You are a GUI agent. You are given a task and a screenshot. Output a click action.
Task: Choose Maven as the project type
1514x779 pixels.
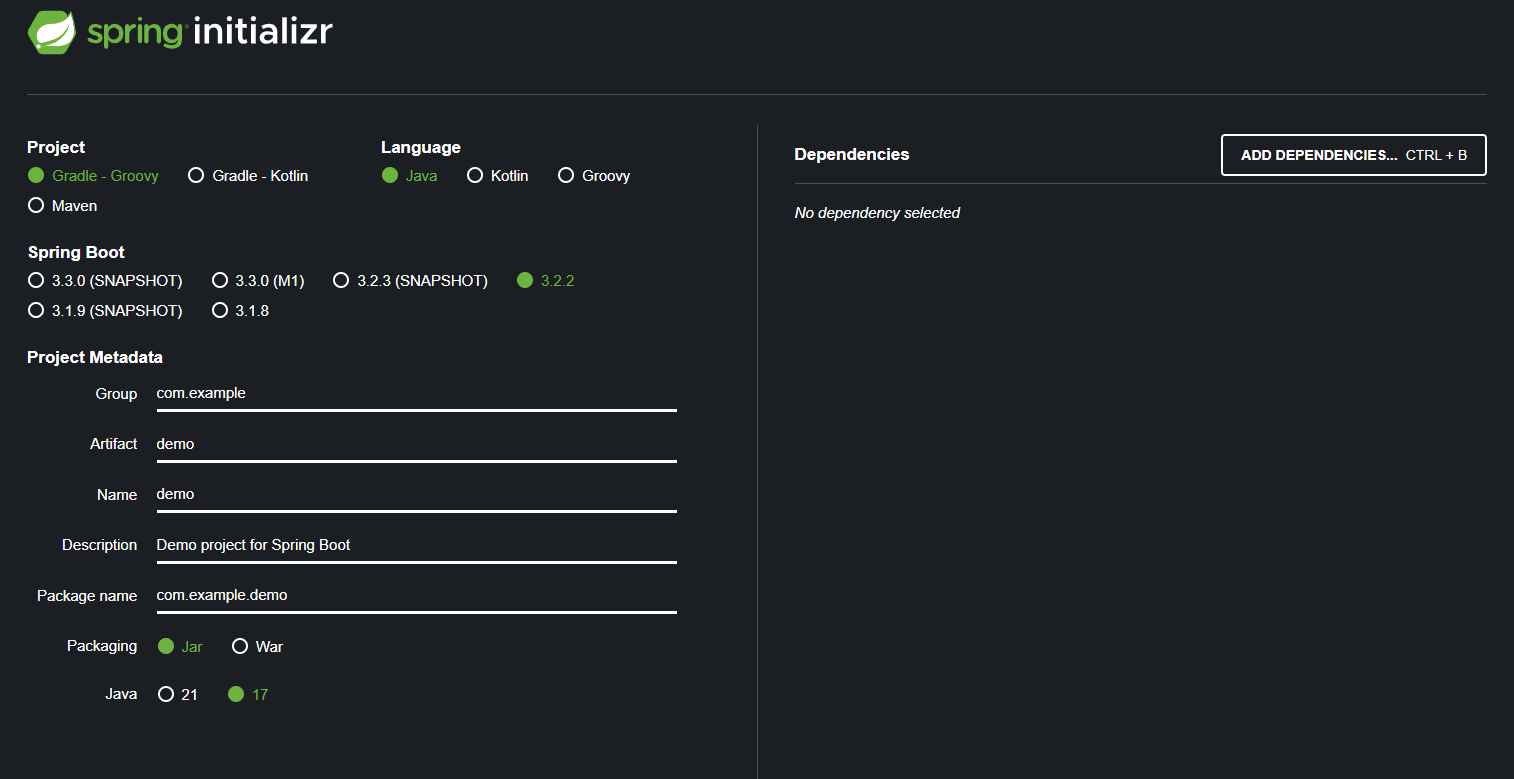point(63,206)
